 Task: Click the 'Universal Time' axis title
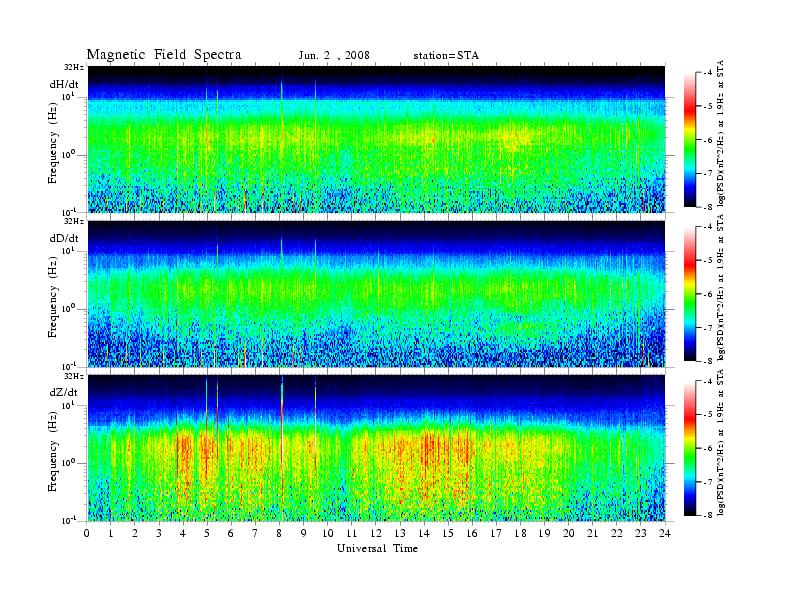pyautogui.click(x=377, y=548)
